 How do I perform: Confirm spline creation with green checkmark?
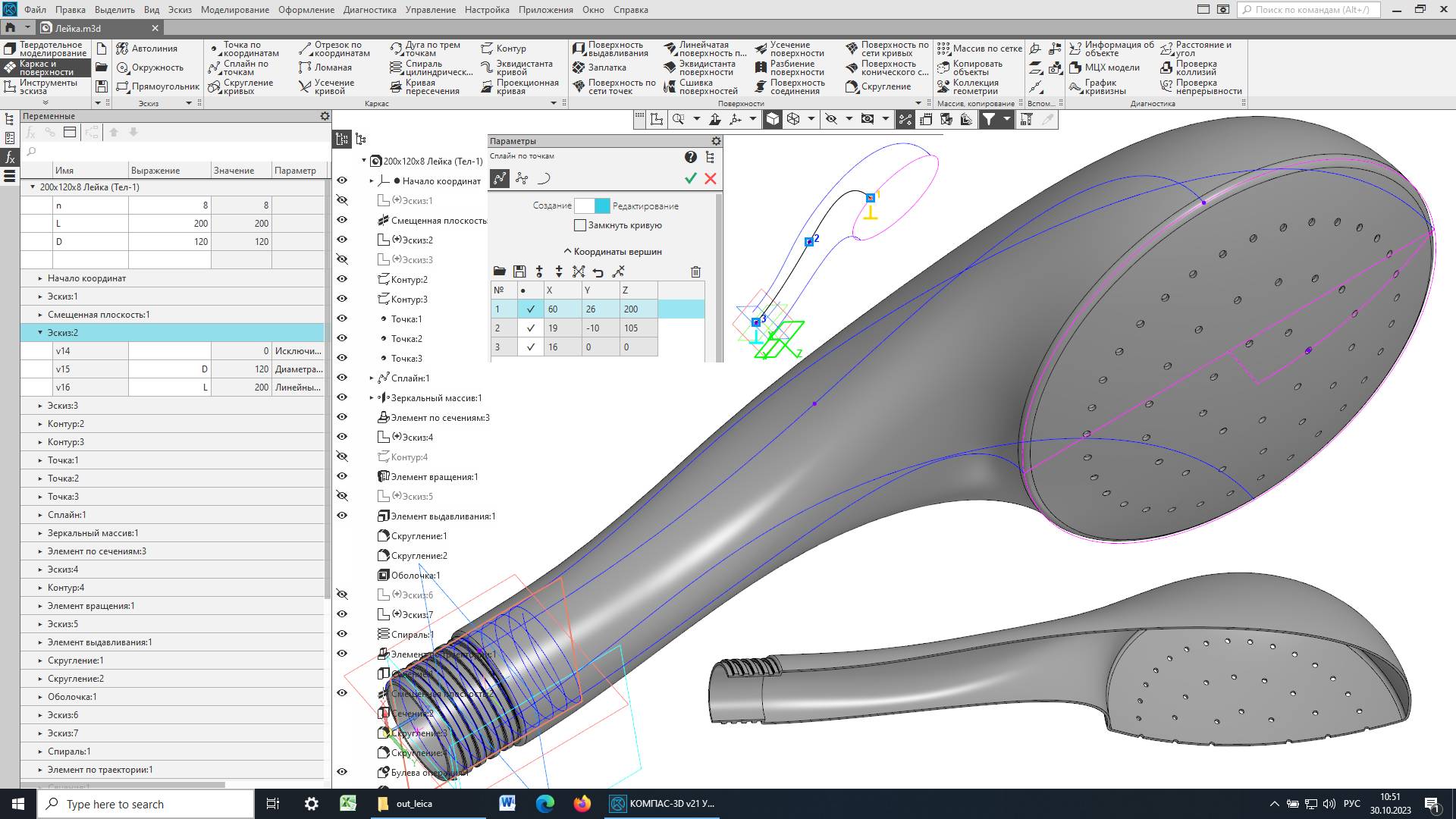point(690,179)
